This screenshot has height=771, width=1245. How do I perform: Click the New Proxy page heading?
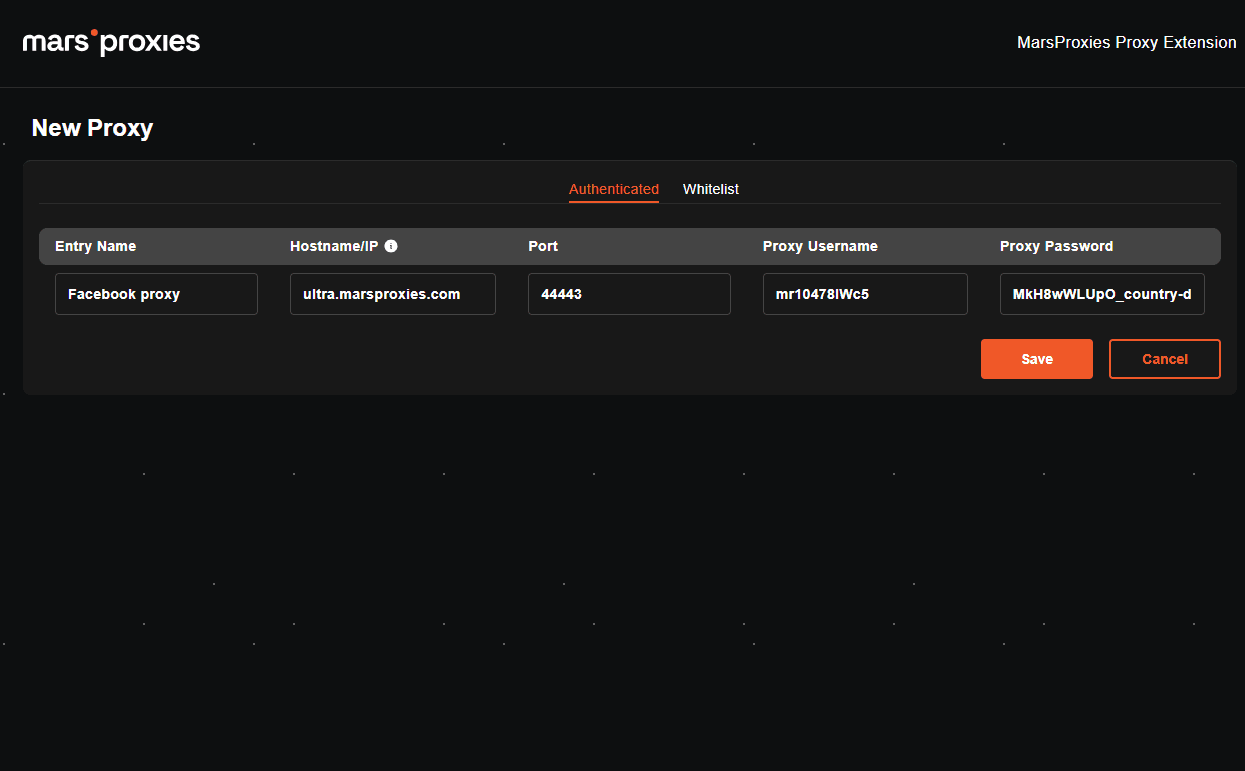92,128
